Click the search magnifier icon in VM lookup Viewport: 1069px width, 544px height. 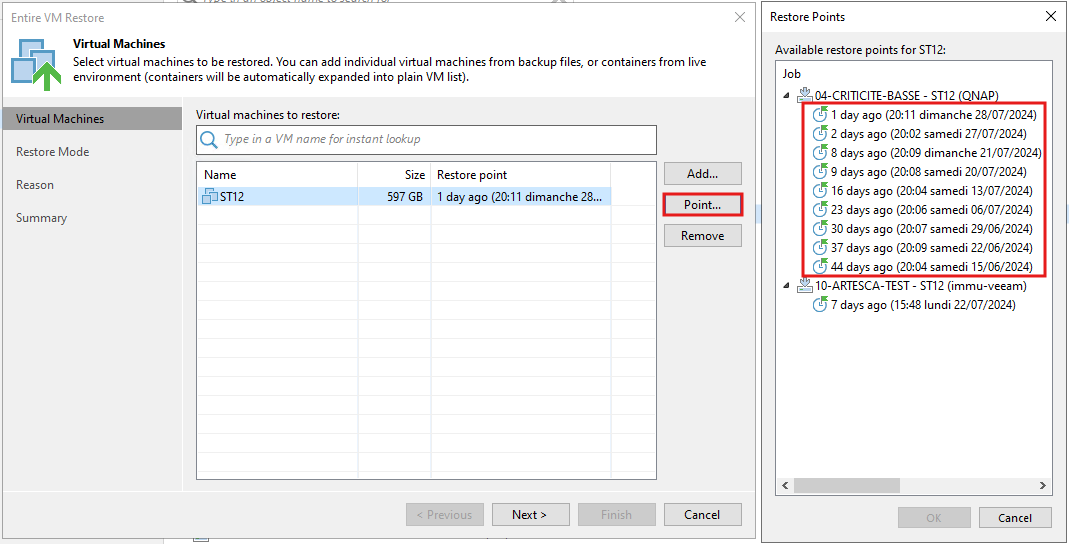click(209, 140)
